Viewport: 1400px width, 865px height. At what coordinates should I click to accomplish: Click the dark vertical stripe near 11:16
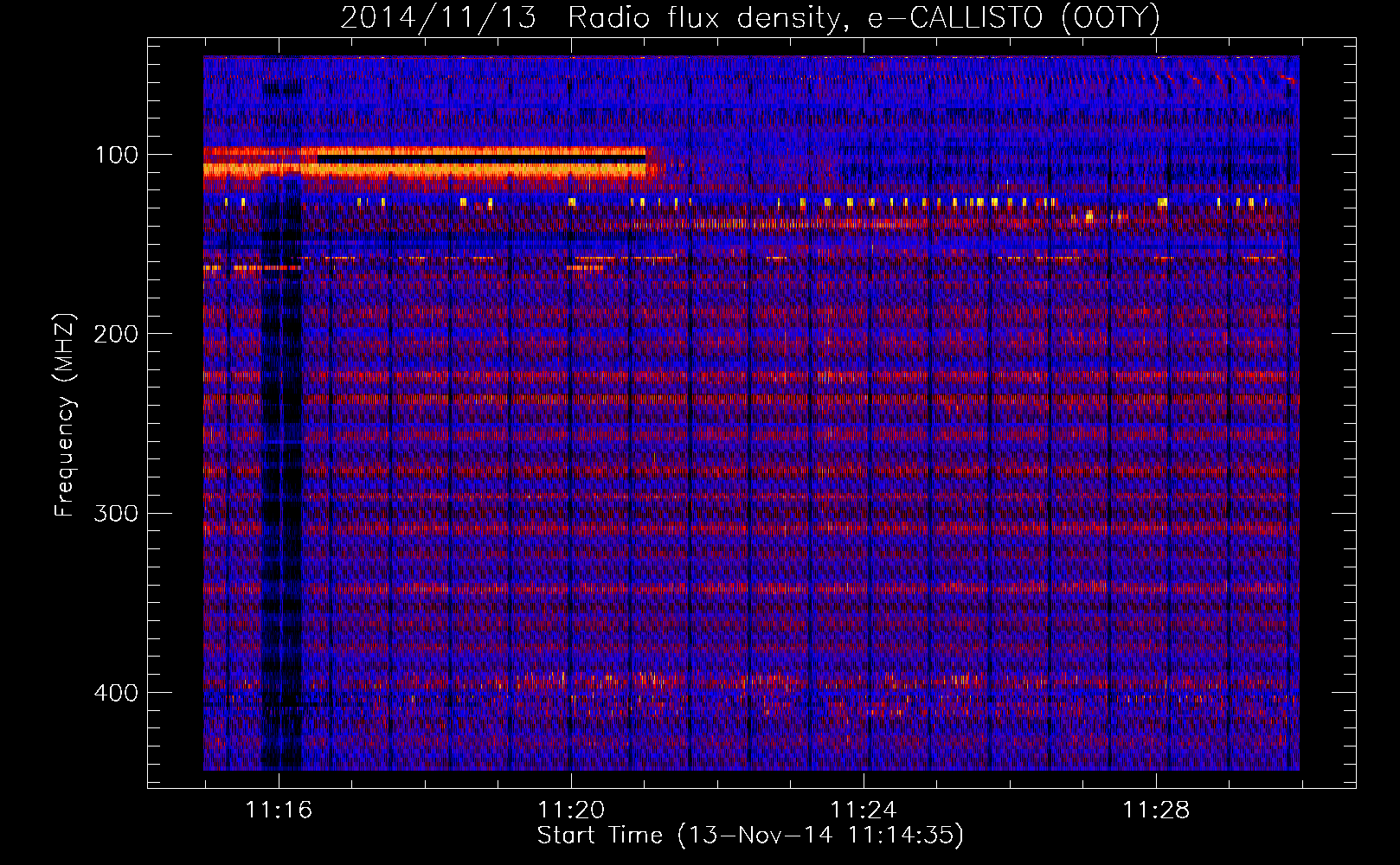coord(281,476)
